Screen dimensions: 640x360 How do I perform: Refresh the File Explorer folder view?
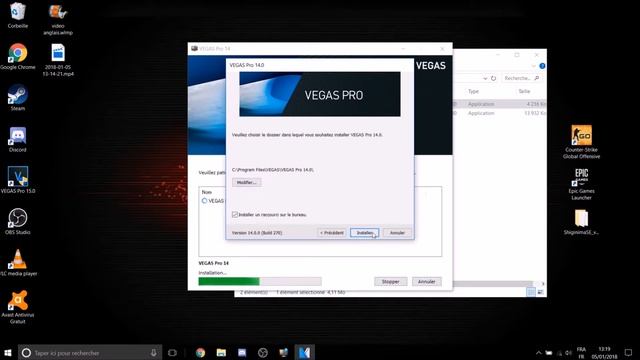point(493,78)
